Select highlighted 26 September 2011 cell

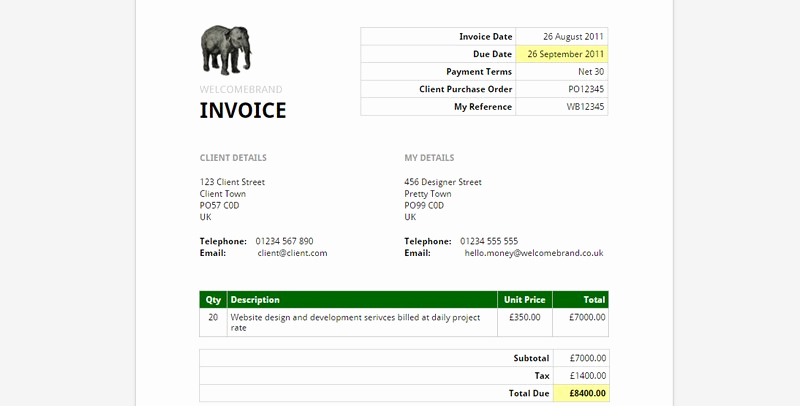pyautogui.click(x=562, y=54)
